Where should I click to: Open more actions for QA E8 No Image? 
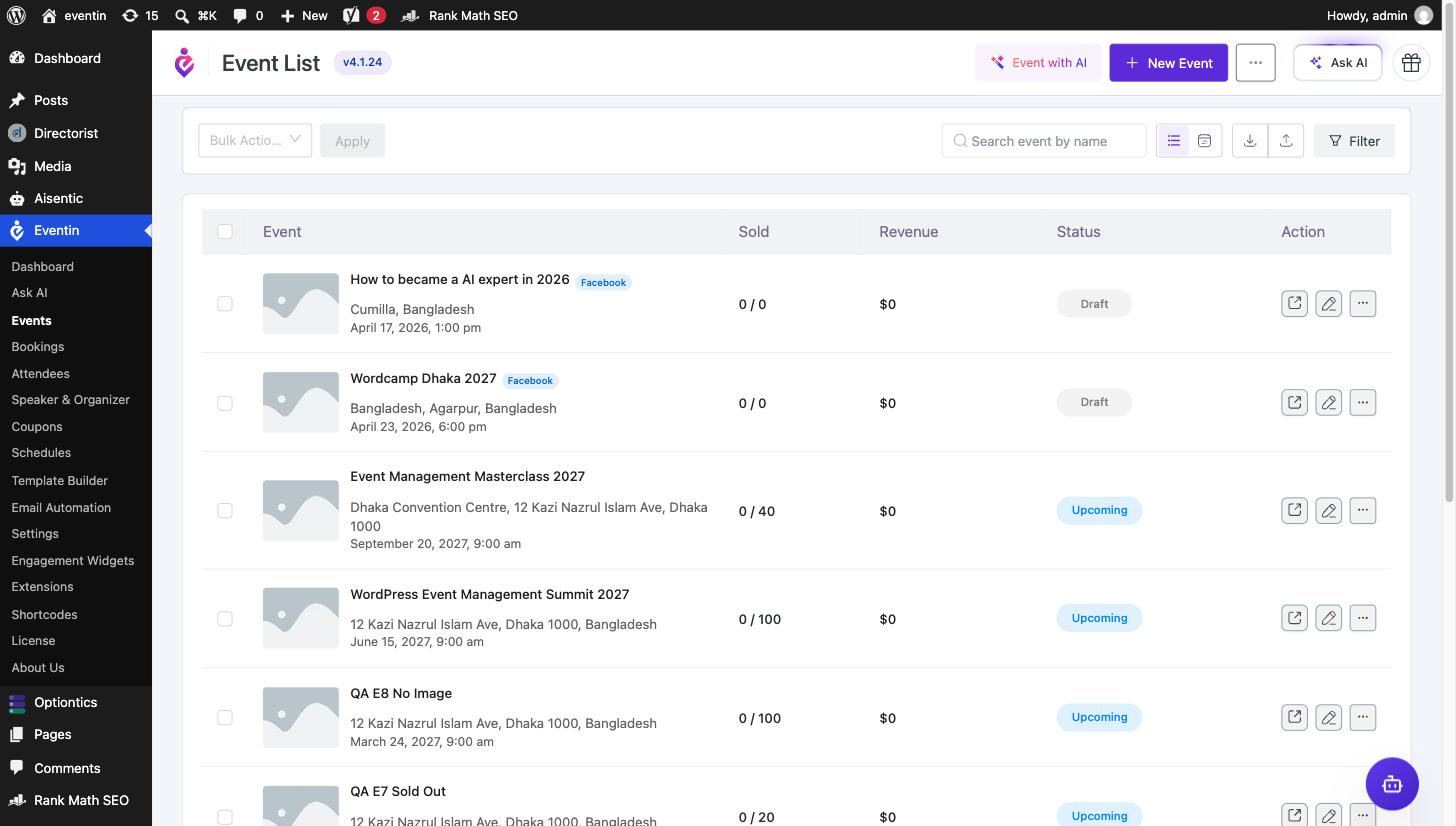coord(1363,717)
